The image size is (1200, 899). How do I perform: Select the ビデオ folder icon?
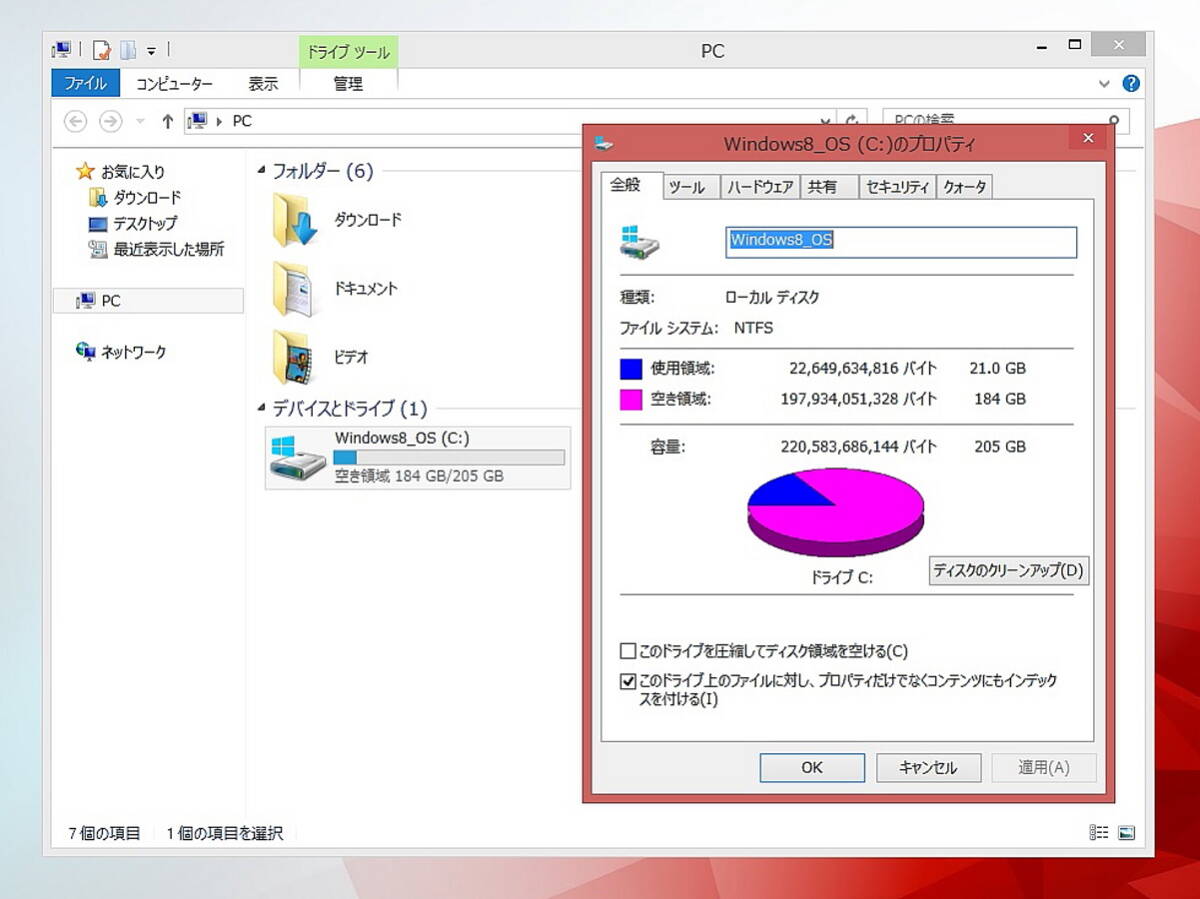(x=296, y=357)
